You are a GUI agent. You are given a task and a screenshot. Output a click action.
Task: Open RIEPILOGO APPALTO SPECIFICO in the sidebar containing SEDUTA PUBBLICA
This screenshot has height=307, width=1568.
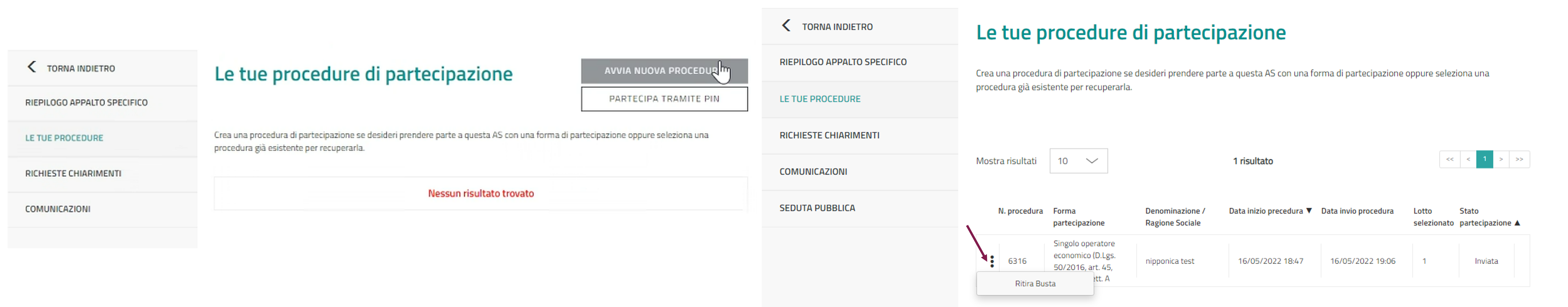coord(843,62)
